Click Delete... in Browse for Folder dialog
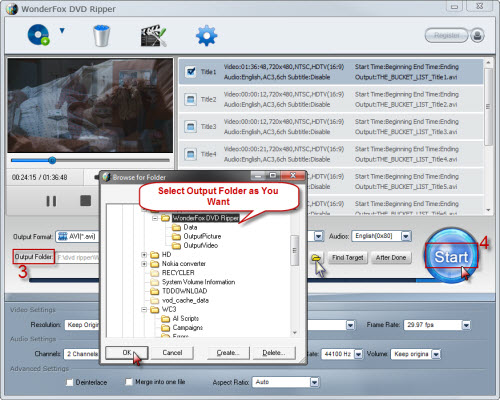The image size is (500, 400). (x=274, y=353)
